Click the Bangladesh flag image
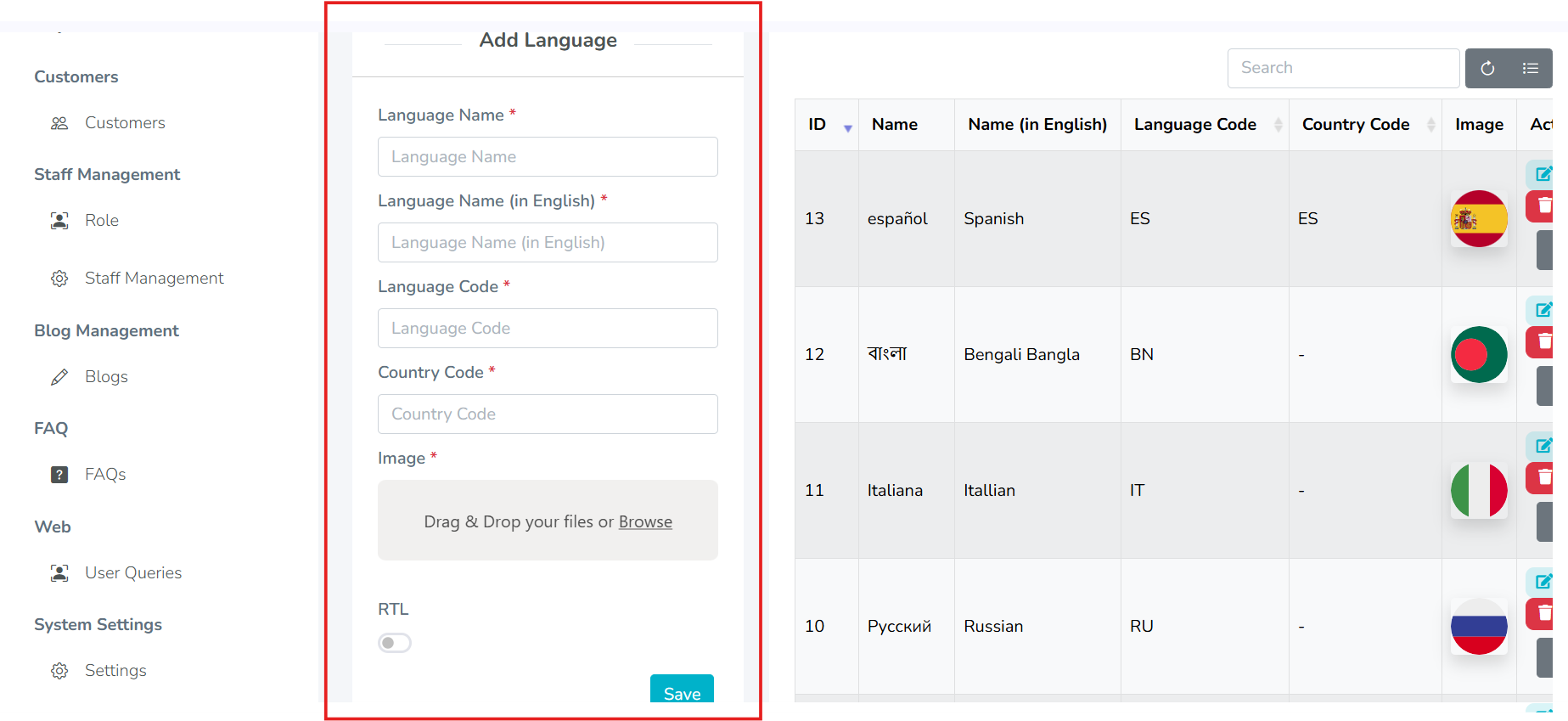This screenshot has height=721, width=1568. pos(1479,355)
